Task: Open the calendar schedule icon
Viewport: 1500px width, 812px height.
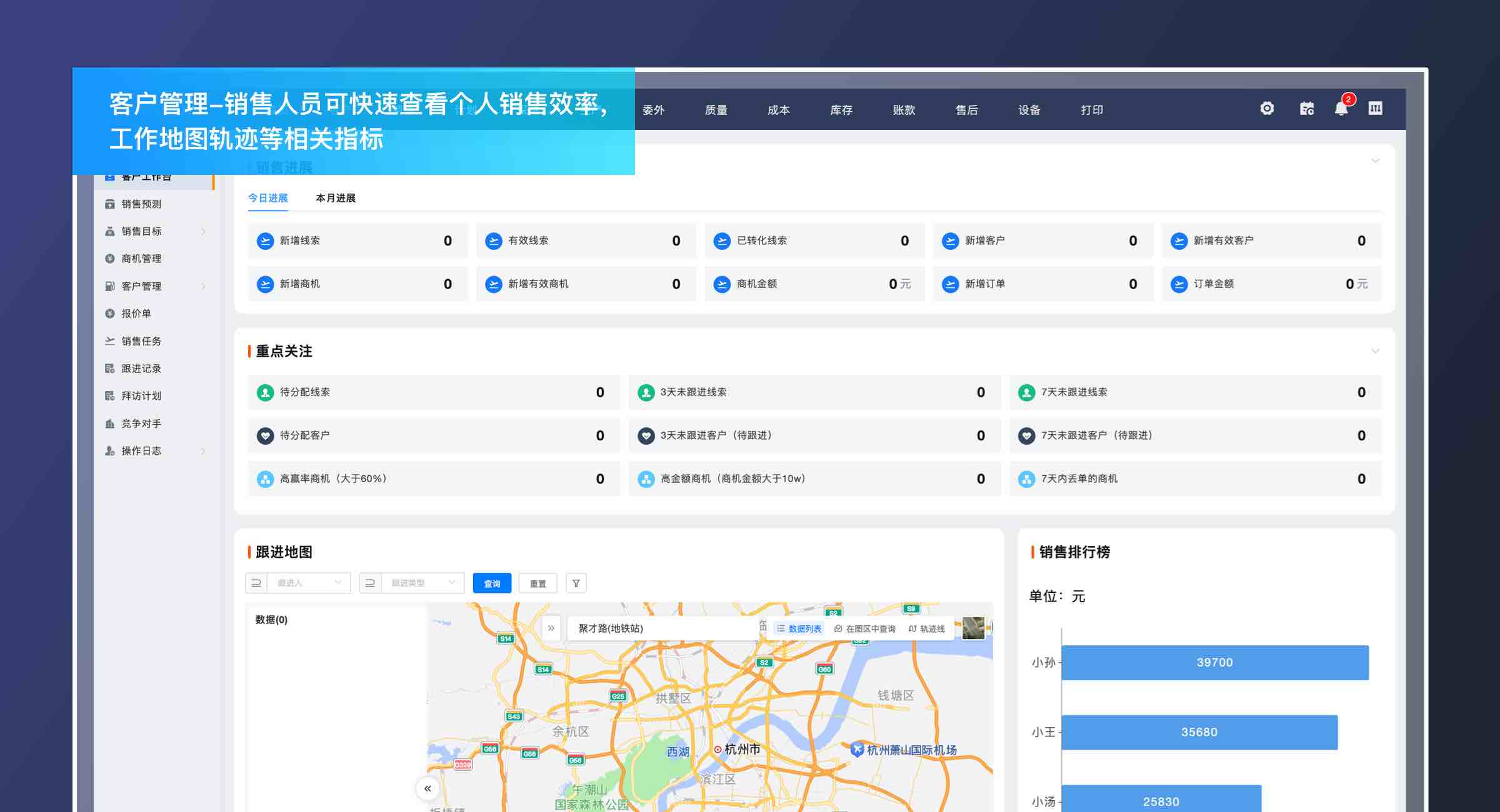Action: coord(1306,109)
